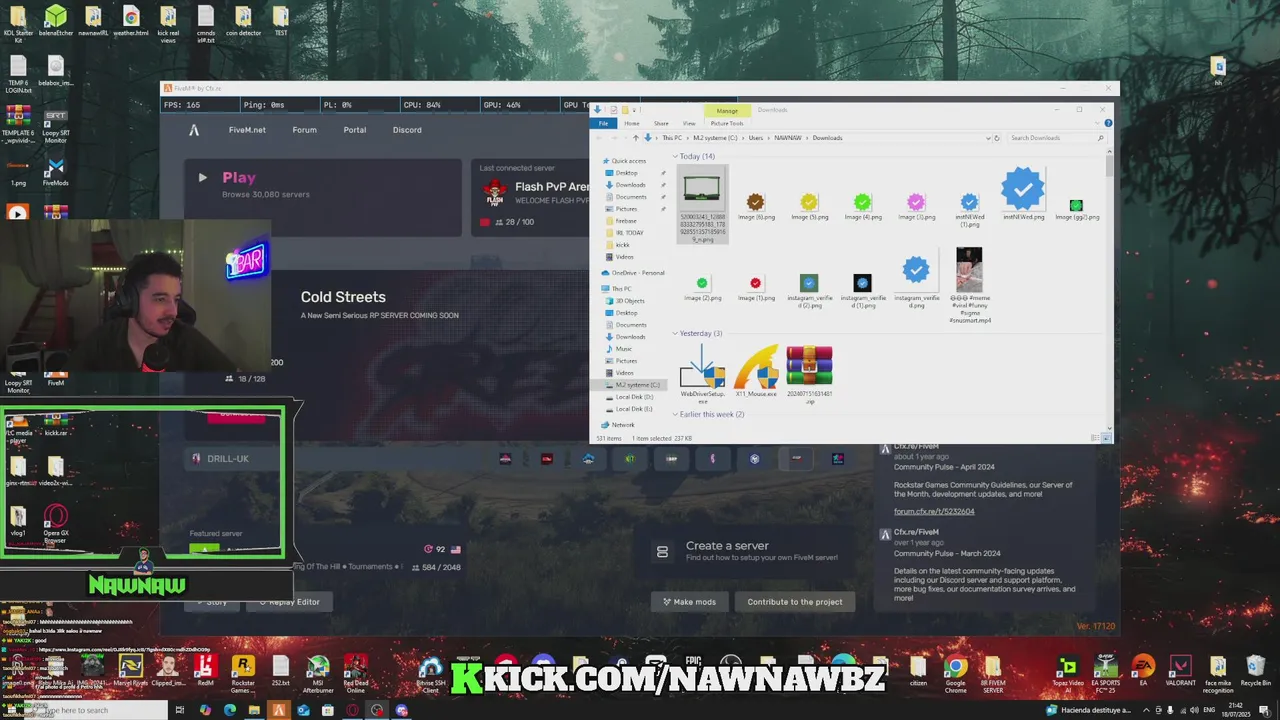1280x720 pixels.
Task: Open the Share ribbon tab
Action: [661, 123]
